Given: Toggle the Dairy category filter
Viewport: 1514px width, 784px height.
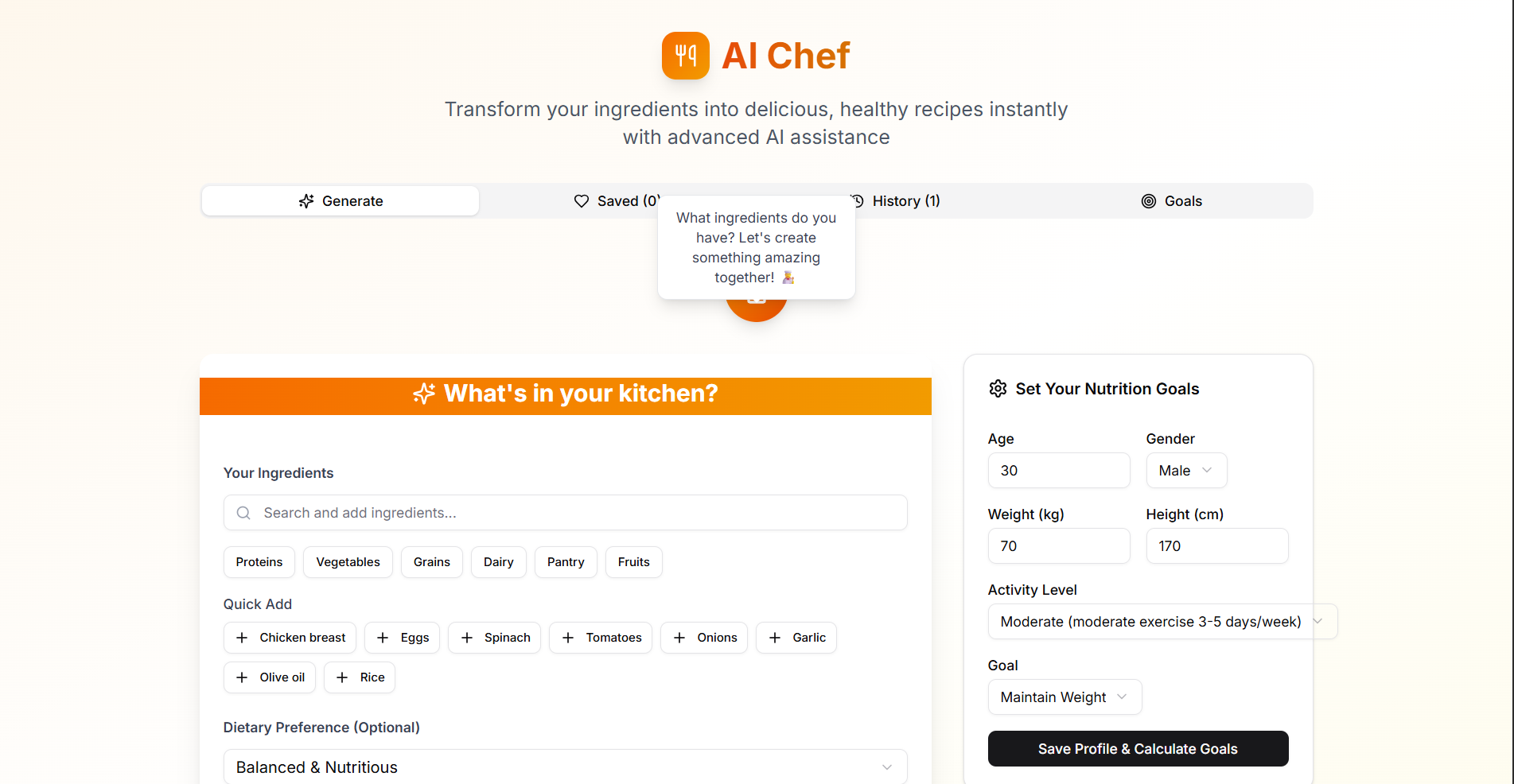Looking at the screenshot, I should (499, 562).
